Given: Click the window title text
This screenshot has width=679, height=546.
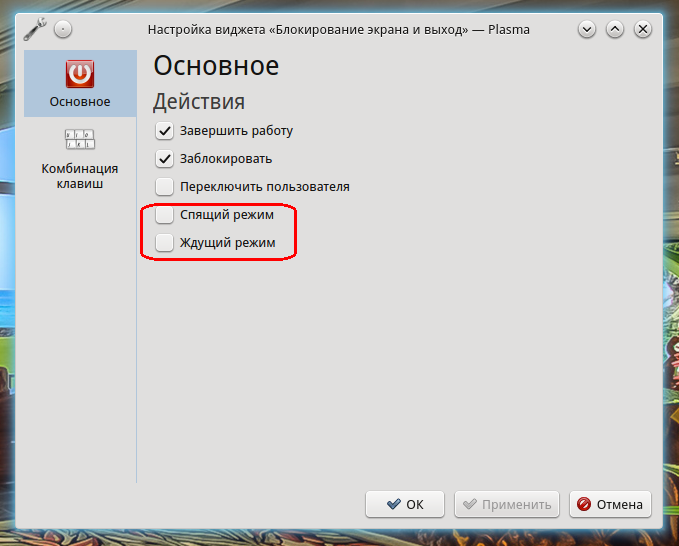Looking at the screenshot, I should 339,29.
